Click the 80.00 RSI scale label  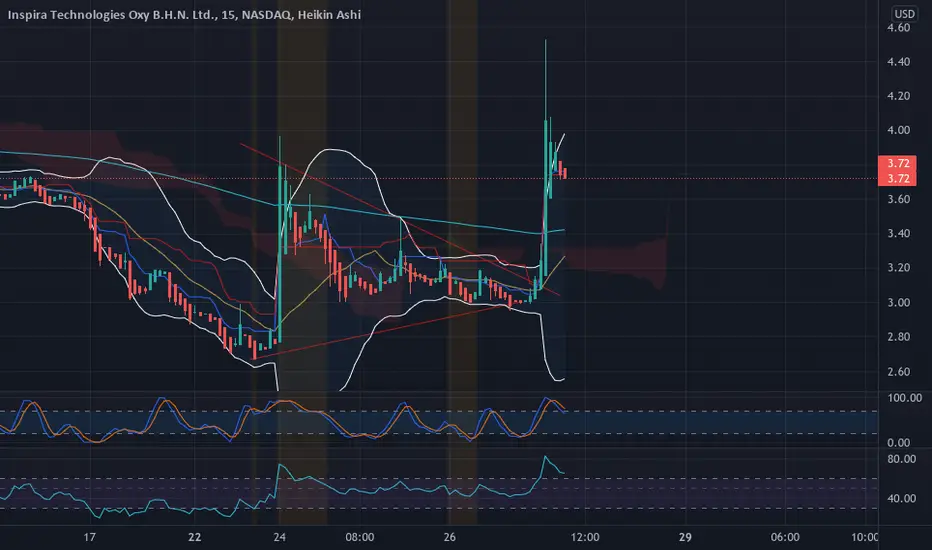[x=901, y=459]
